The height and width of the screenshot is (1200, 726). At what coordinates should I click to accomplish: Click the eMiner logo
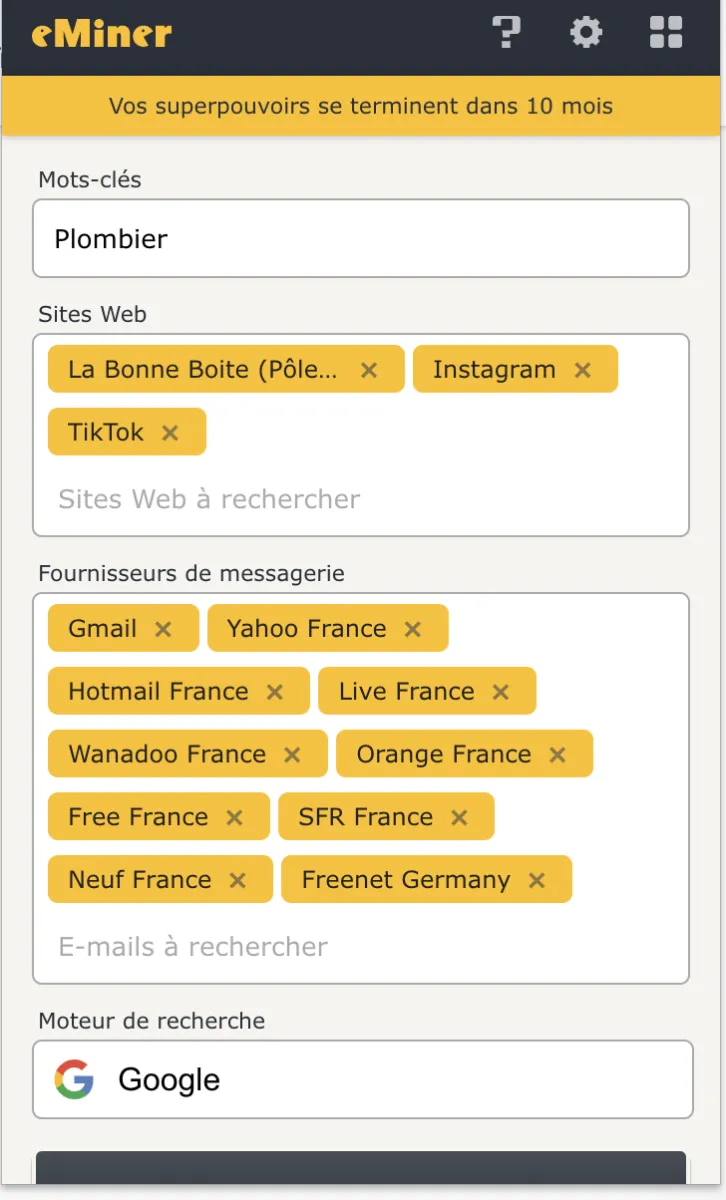pyautogui.click(x=101, y=34)
